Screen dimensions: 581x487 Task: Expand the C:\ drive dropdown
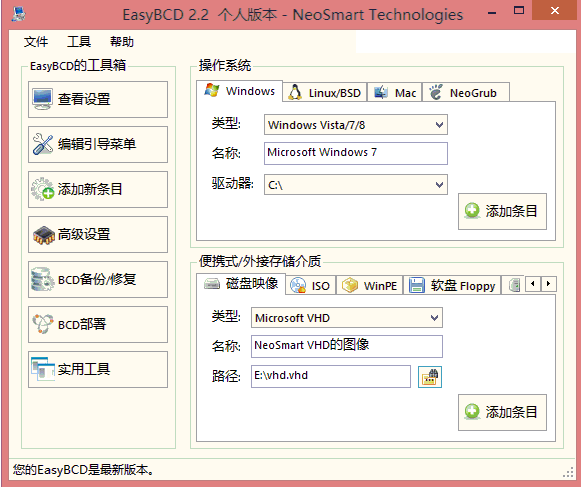pyautogui.click(x=439, y=184)
